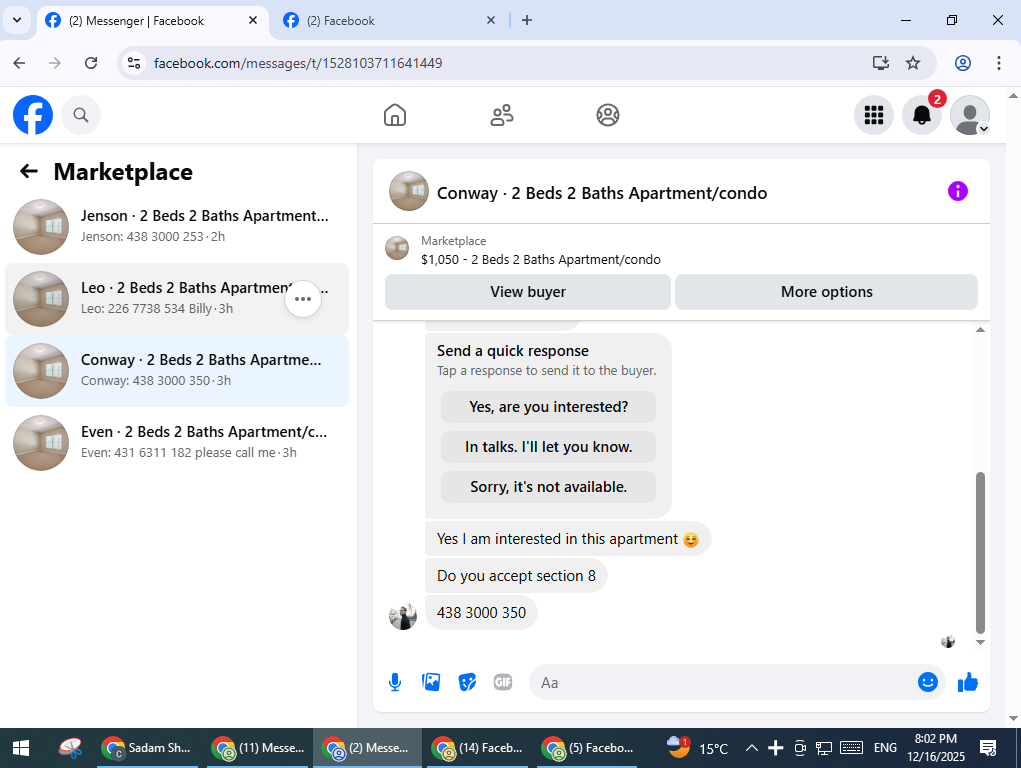Click the address bar URL
This screenshot has width=1021, height=768.
pos(298,63)
